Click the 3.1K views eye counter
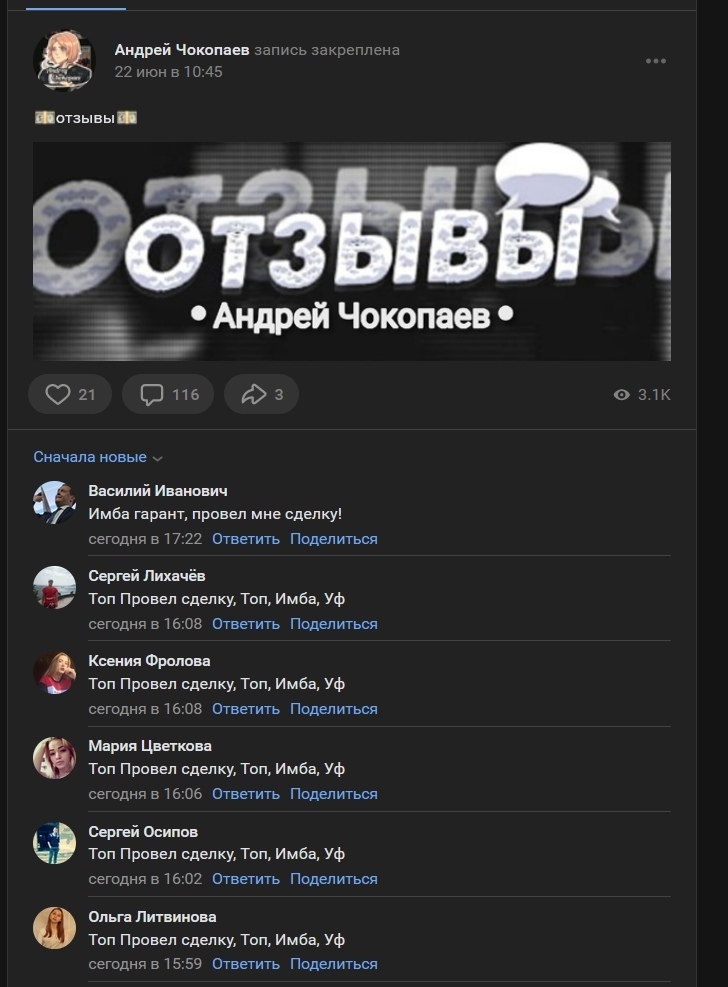Image resolution: width=728 pixels, height=987 pixels. [642, 395]
